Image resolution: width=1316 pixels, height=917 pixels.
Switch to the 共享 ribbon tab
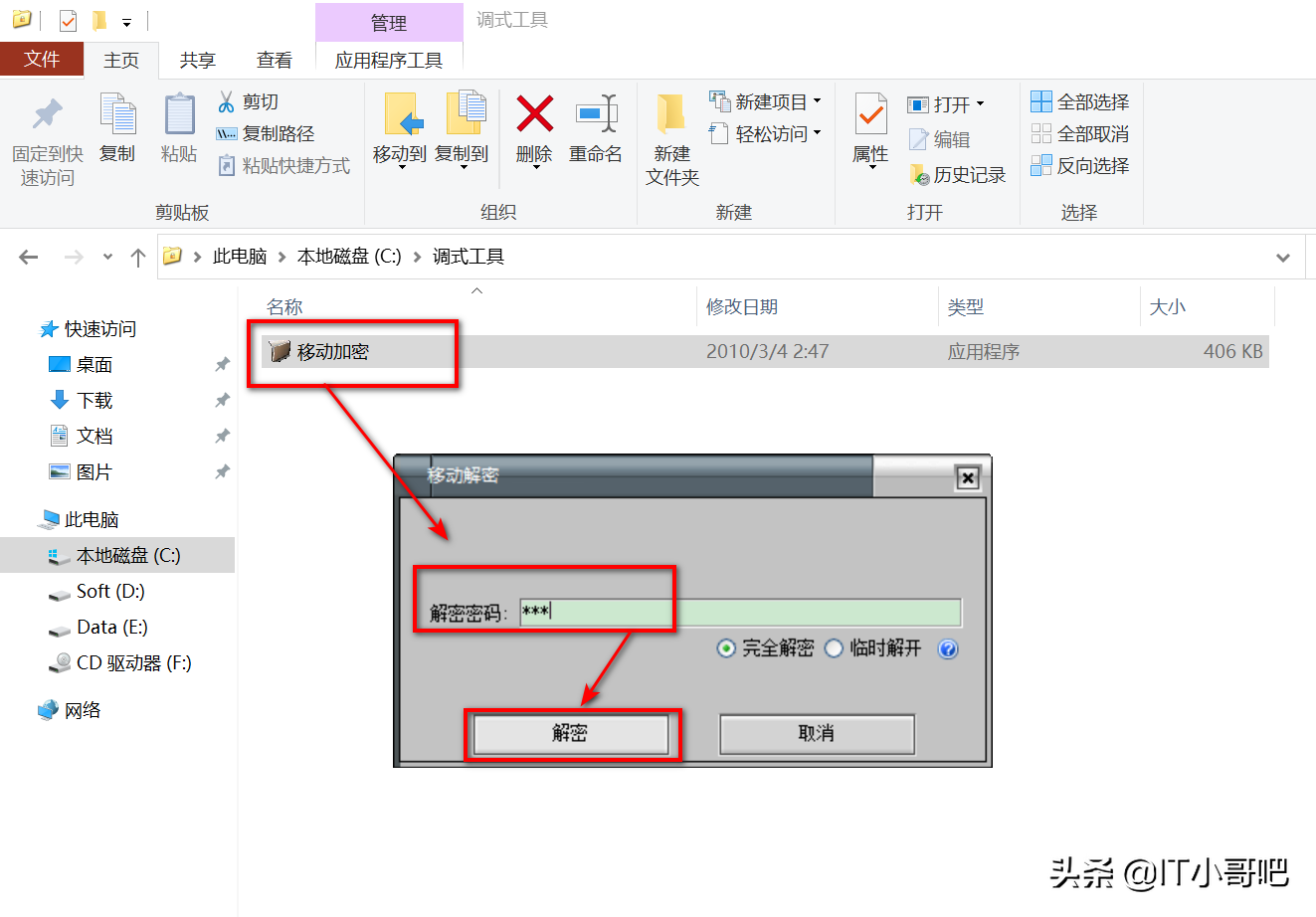[x=197, y=59]
